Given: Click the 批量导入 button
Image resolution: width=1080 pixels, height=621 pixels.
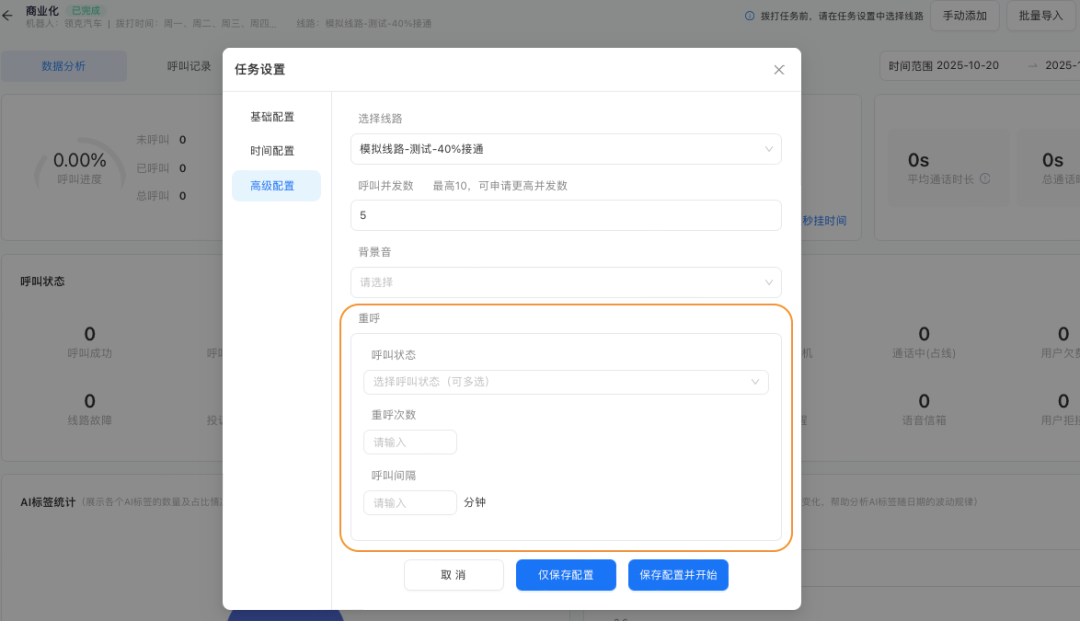Looking at the screenshot, I should pyautogui.click(x=1041, y=16).
